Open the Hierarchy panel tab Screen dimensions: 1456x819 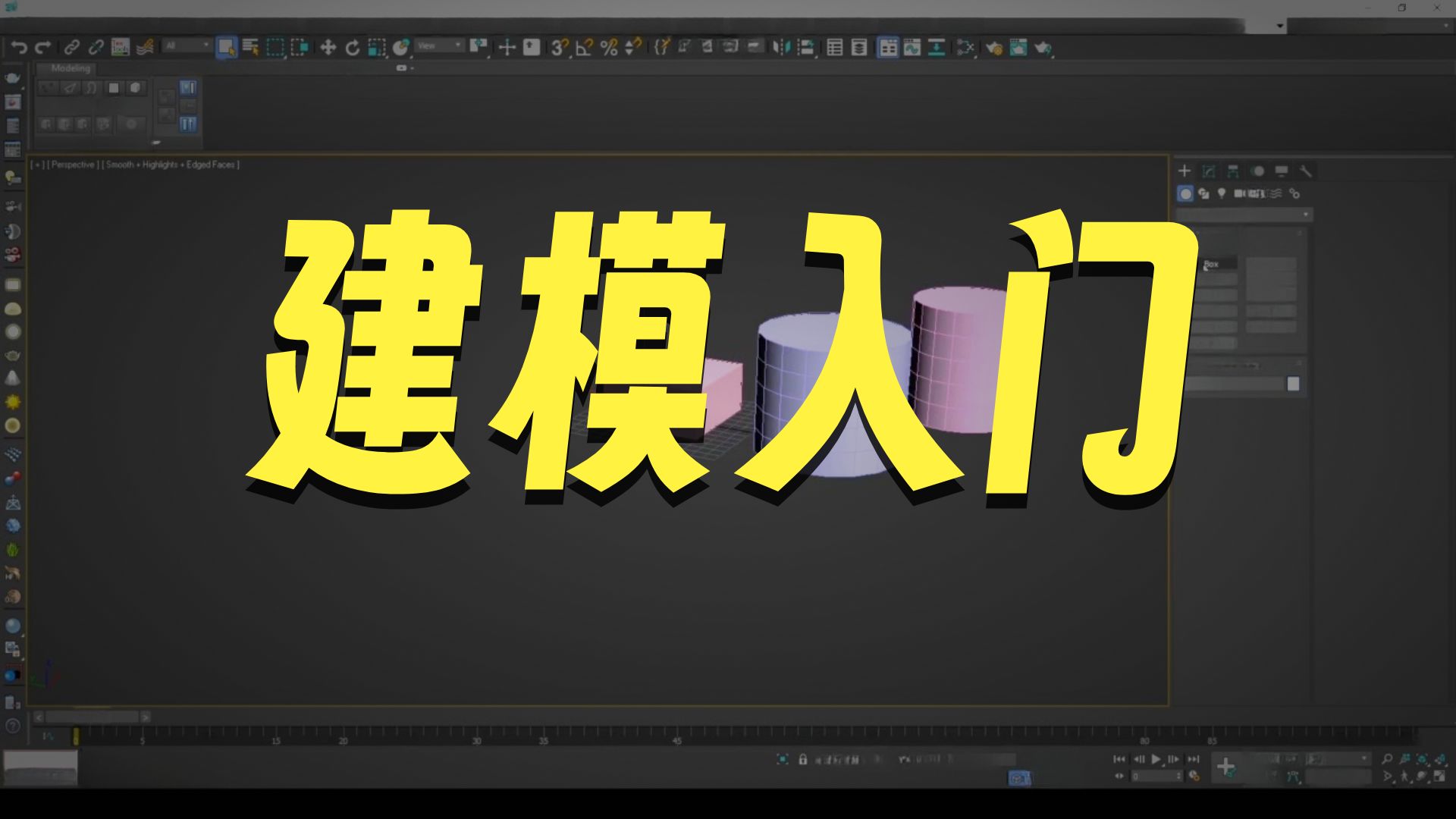[x=1233, y=171]
